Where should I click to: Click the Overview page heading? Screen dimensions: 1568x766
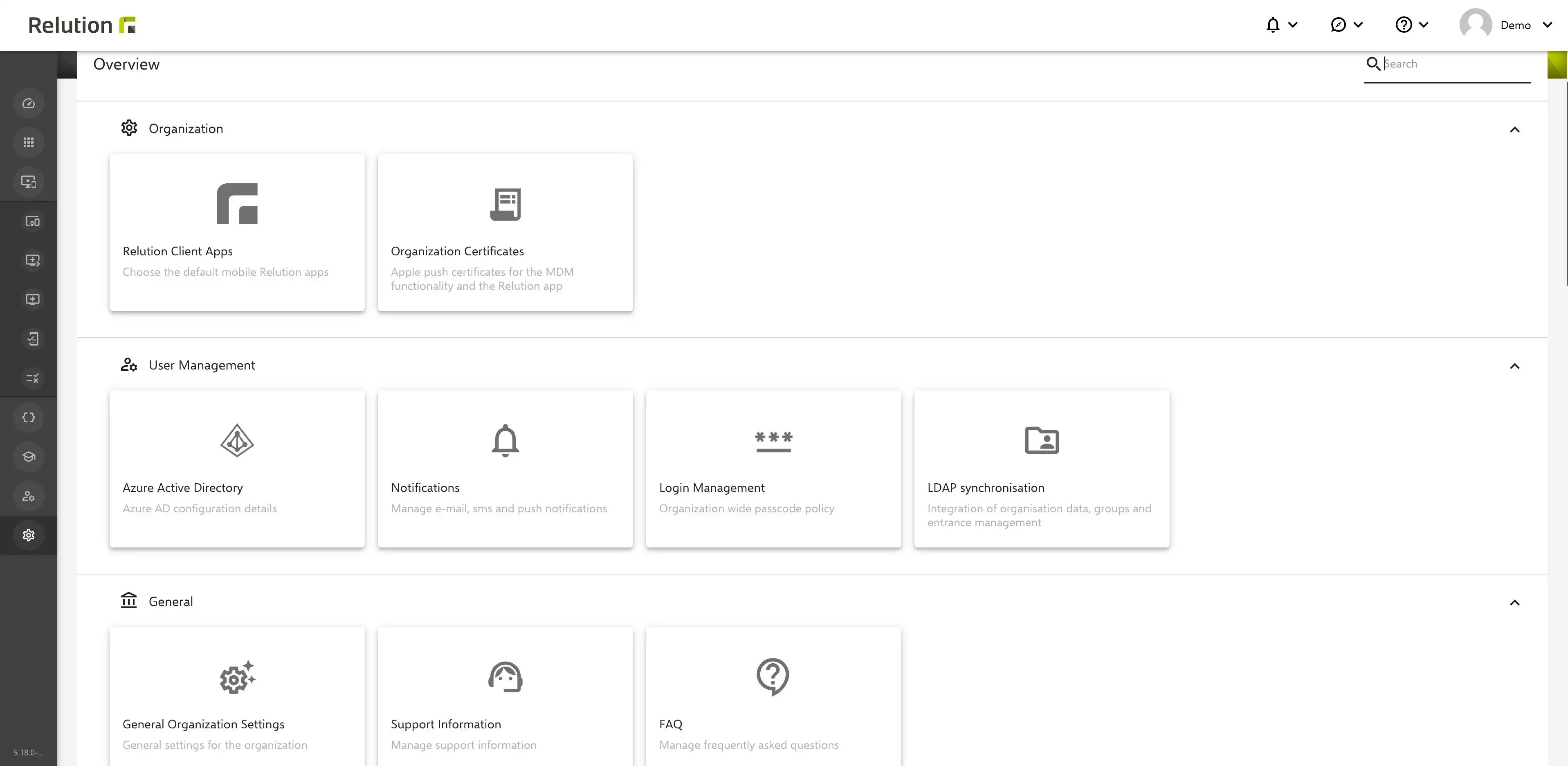126,65
